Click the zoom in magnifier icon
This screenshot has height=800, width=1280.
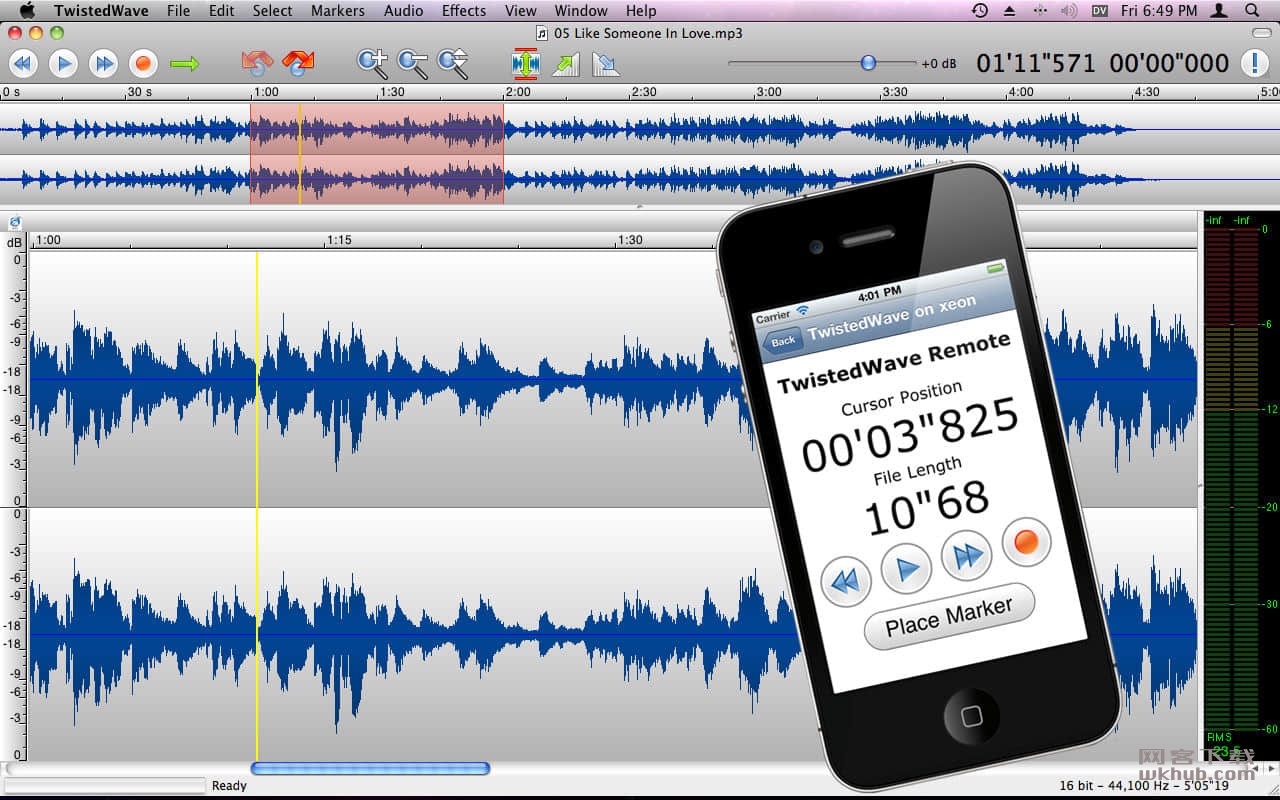(x=372, y=64)
